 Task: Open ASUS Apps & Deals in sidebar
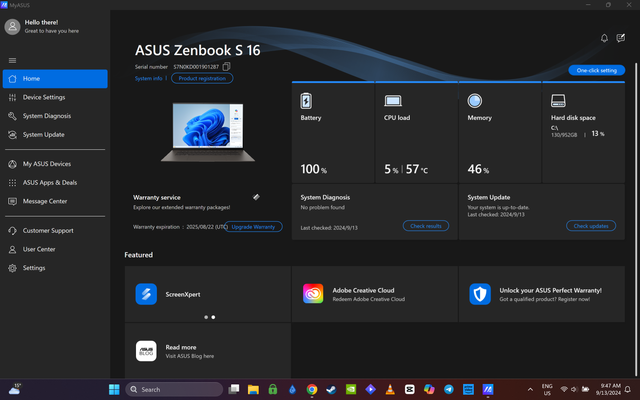point(55,182)
